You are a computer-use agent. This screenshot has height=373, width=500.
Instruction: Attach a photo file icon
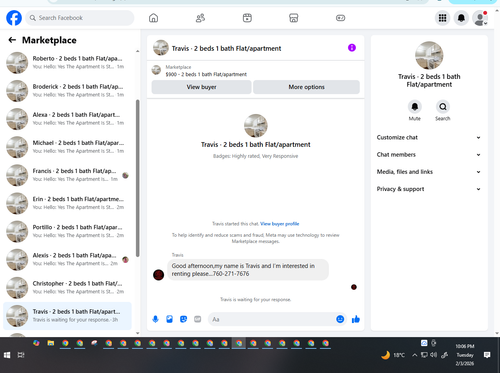coord(169,319)
